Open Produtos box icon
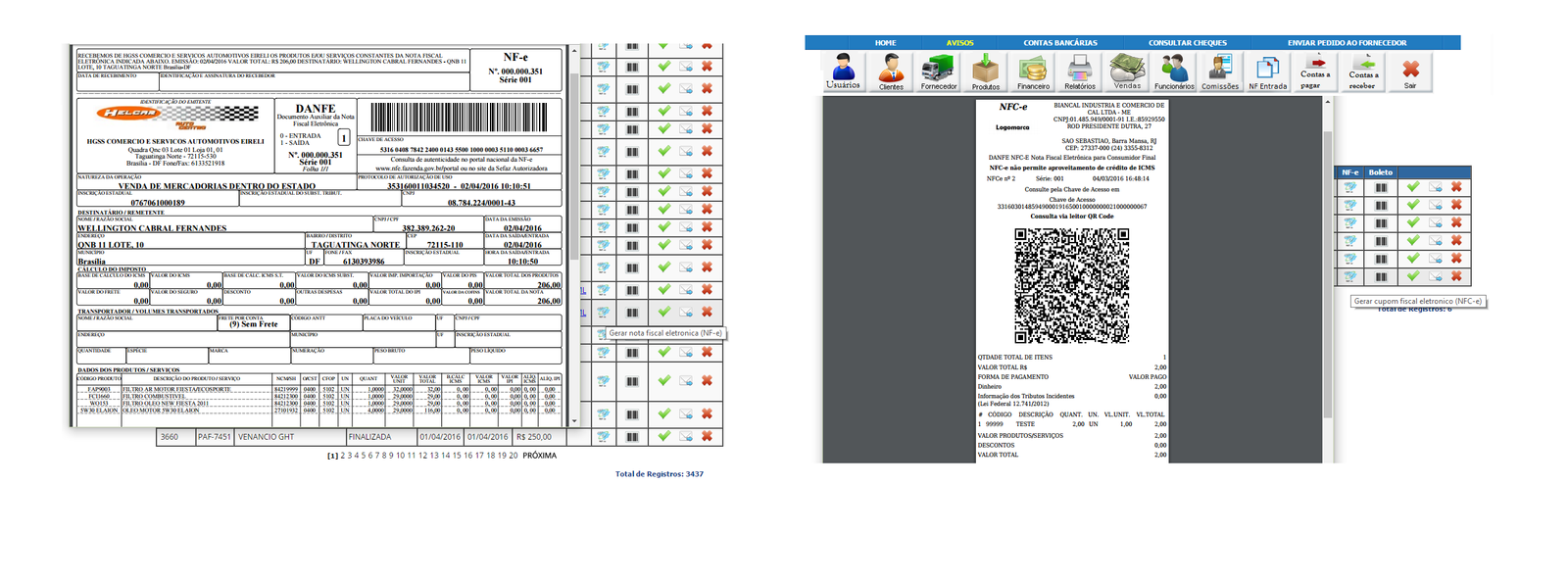 tap(985, 72)
